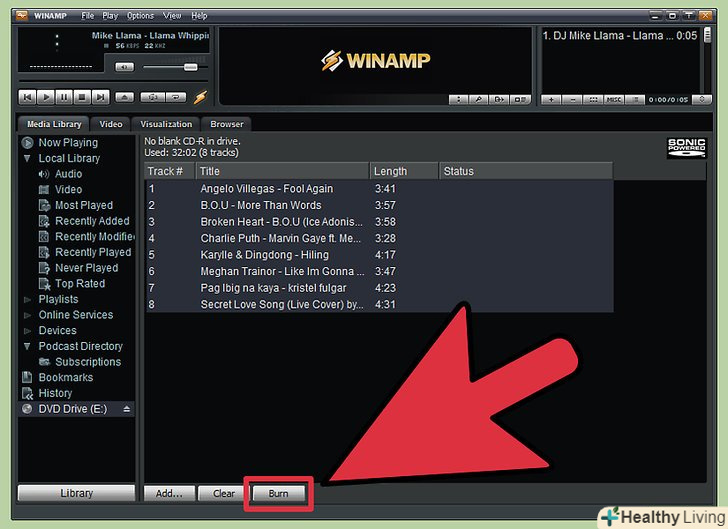Switch to the Browser tab
The width and height of the screenshot is (728, 529).
tap(227, 124)
